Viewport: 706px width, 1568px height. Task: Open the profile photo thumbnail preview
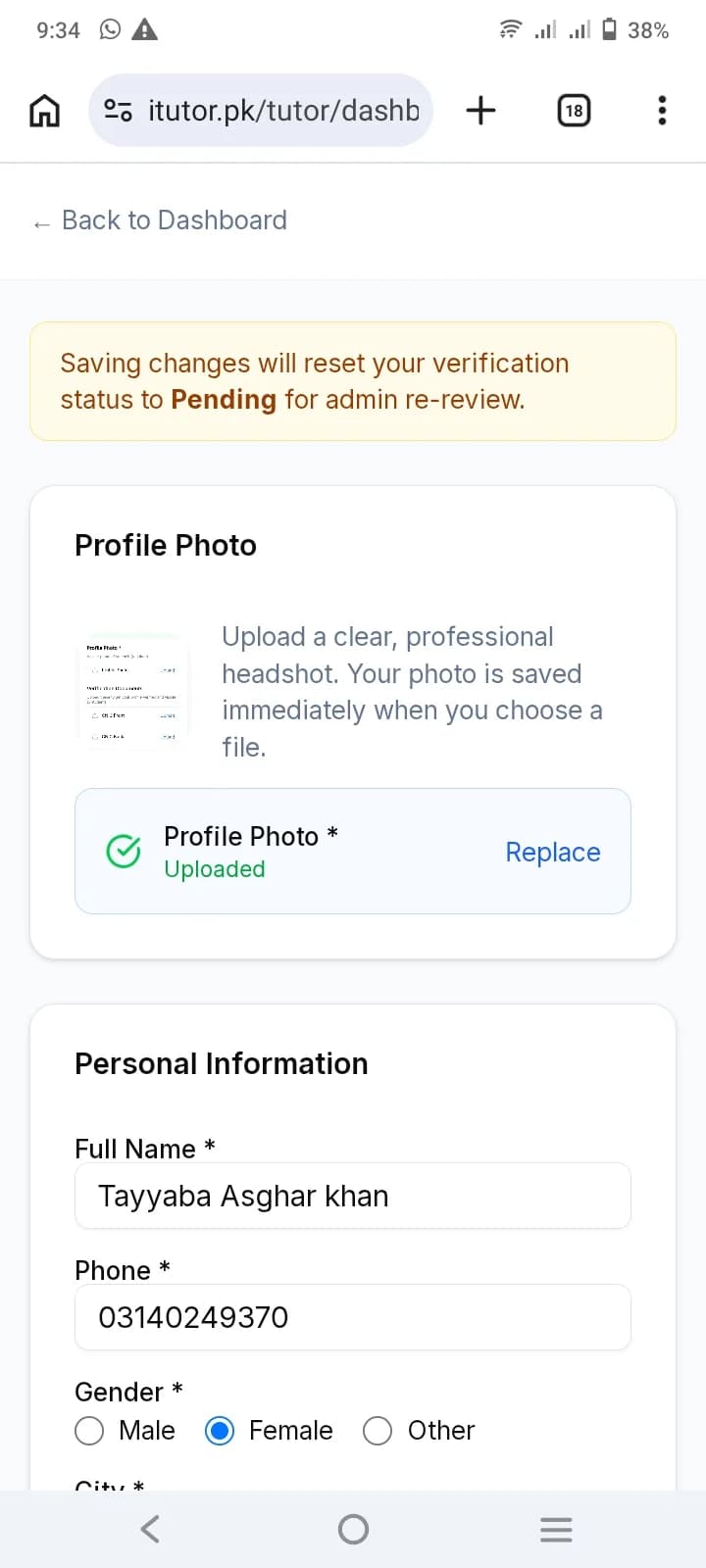click(131, 692)
